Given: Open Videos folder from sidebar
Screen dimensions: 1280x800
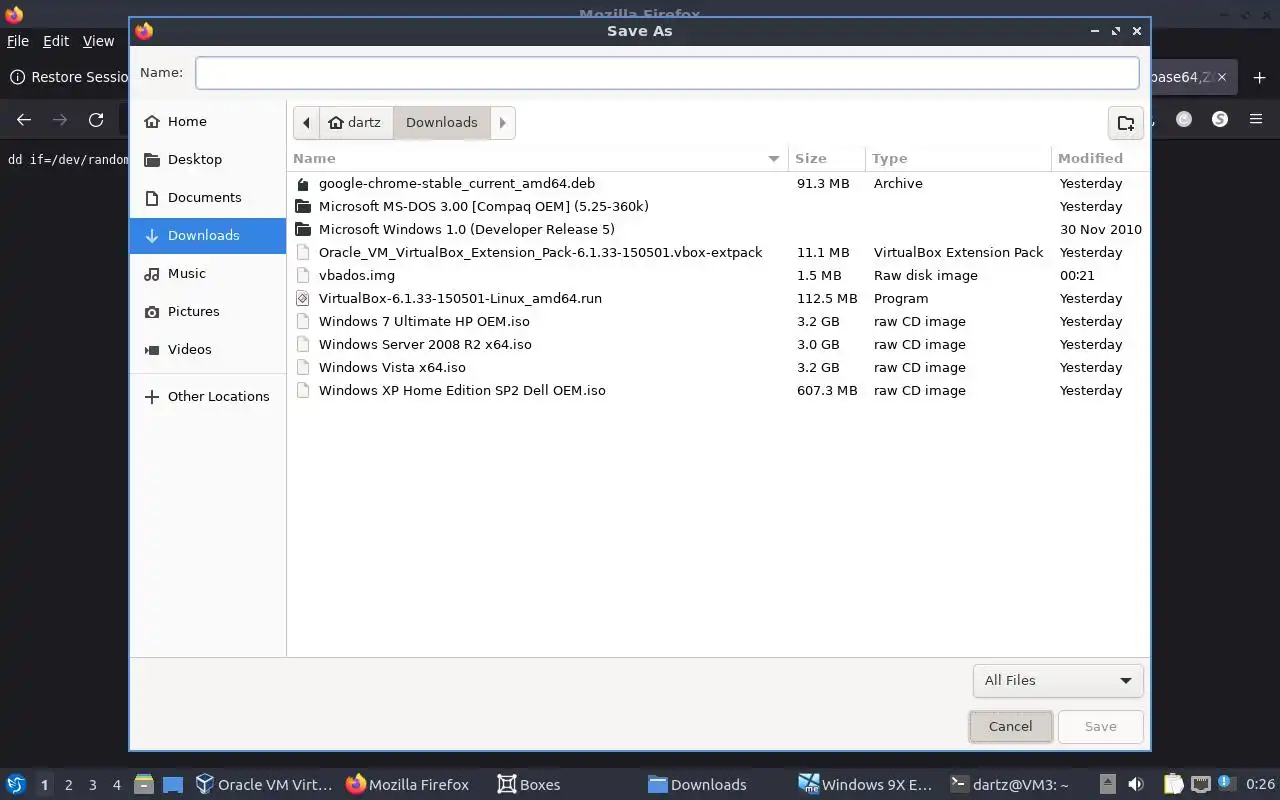Looking at the screenshot, I should coord(207,349).
